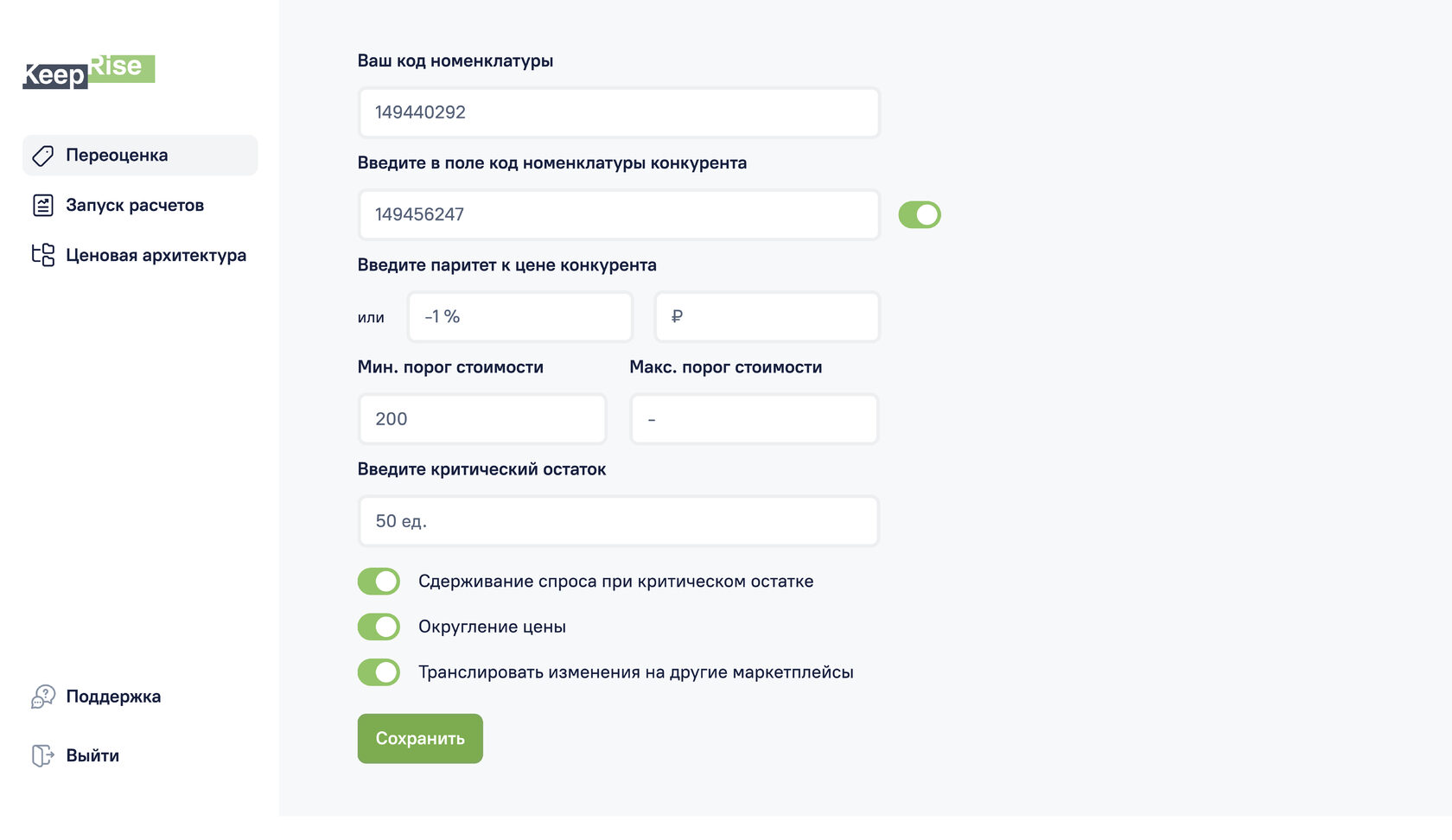Click the hierarchy icon of Ценовая архитектура
This screenshot has width=1452, height=840.
click(42, 255)
